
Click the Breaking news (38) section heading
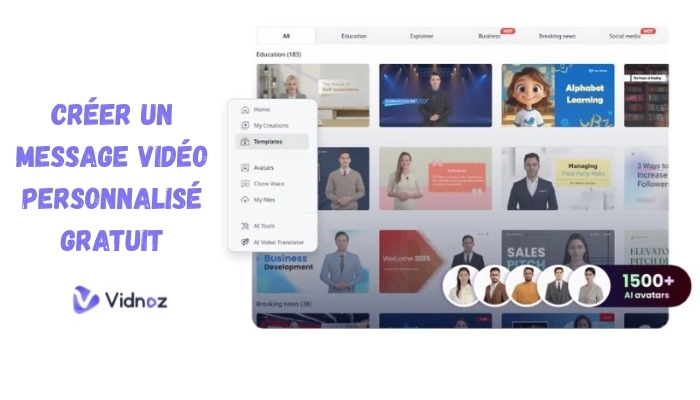[284, 304]
